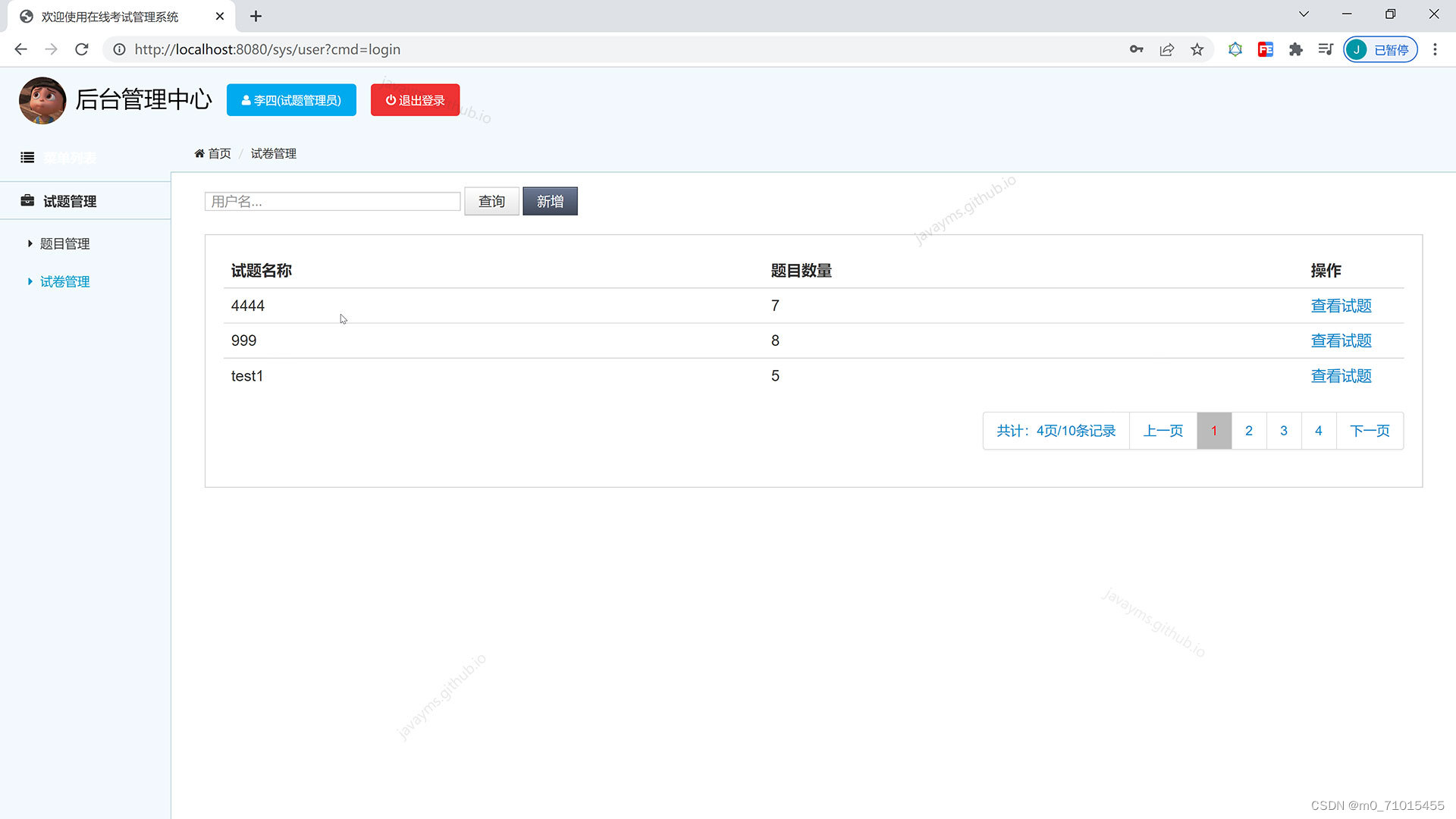Select the 试题管理 sidebar icon

(27, 200)
